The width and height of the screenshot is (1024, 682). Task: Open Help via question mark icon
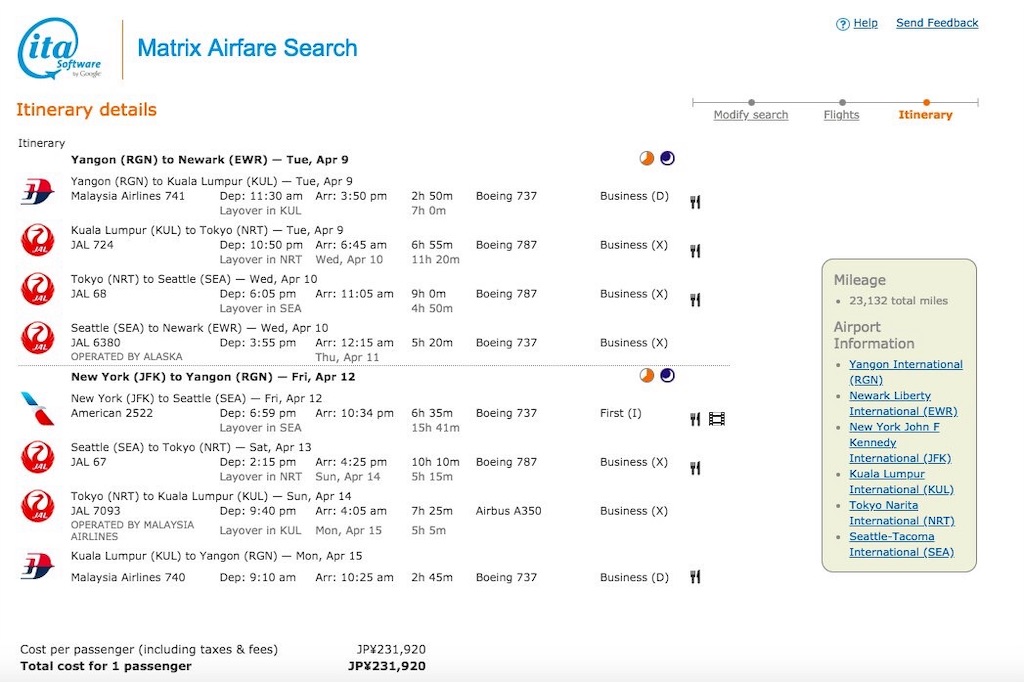click(842, 24)
